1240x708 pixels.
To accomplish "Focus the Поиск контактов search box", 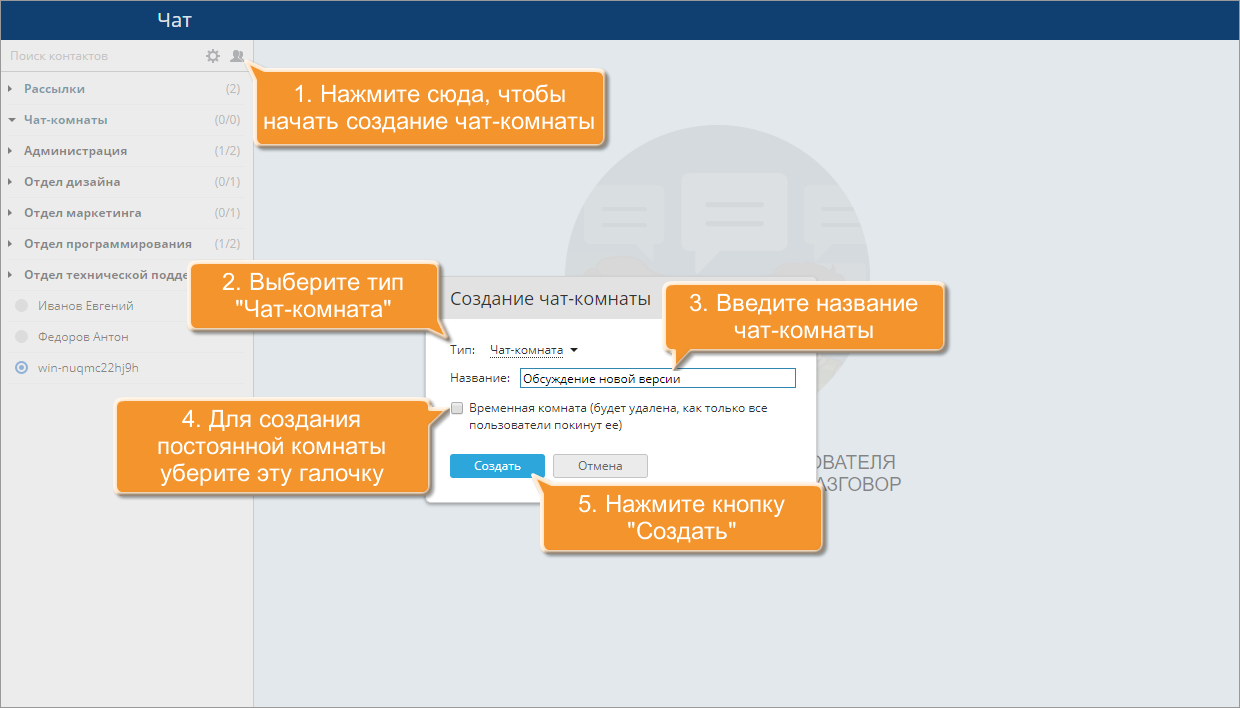I will [x=100, y=56].
